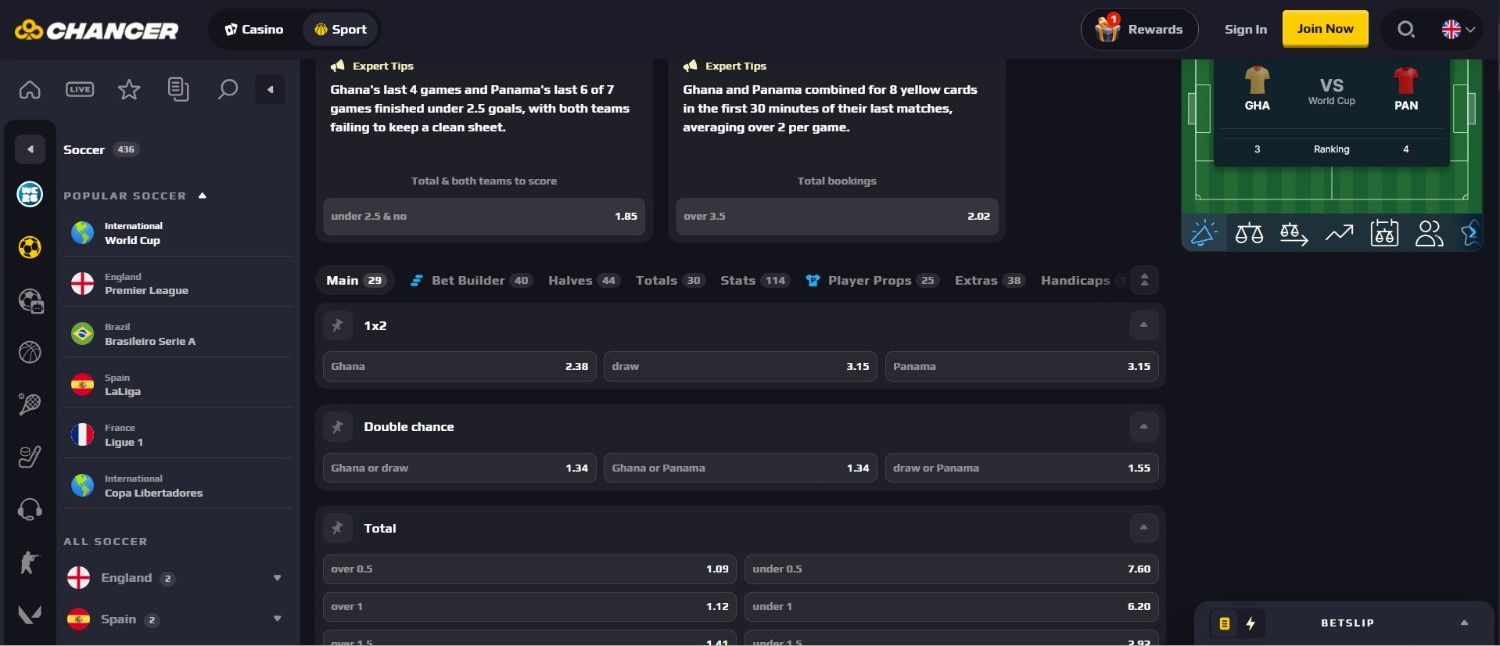This screenshot has width=1500, height=646.
Task: Bet on draw or Panama at 1.55
Action: pos(1022,468)
